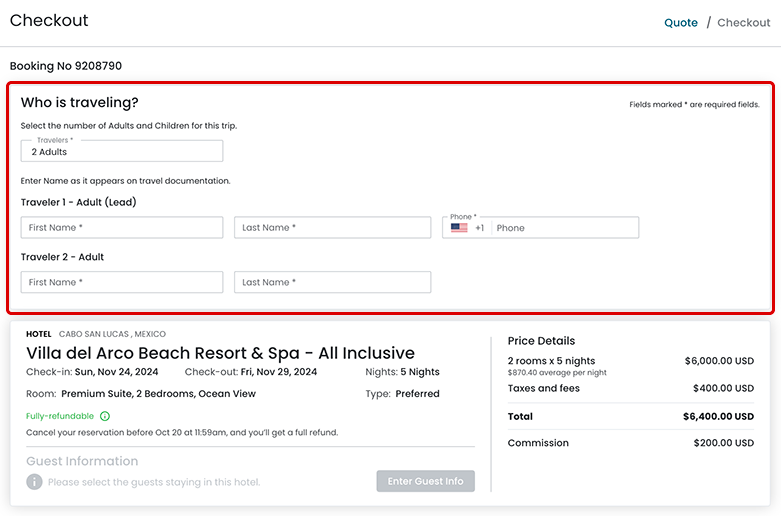This screenshot has height=516, width=781.
Task: Click the Total $6,400.00 USD amount
Action: tap(718, 416)
